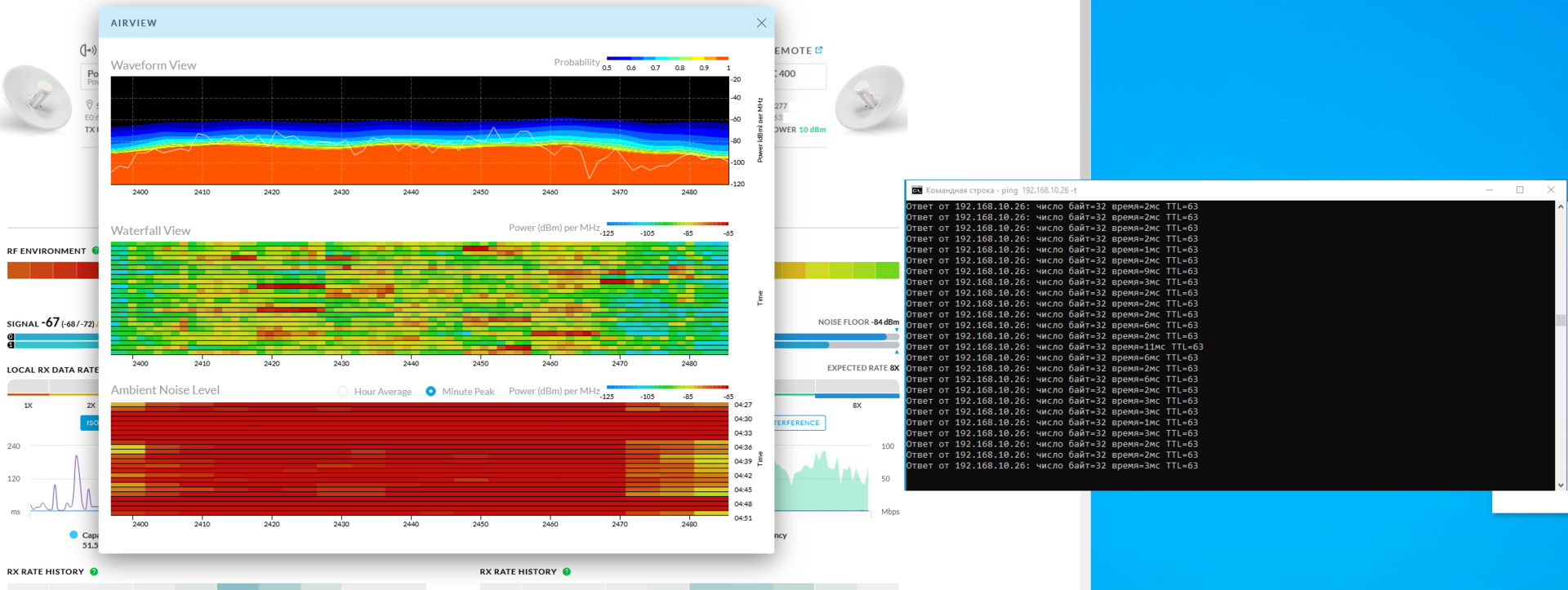This screenshot has height=590, width=1568.
Task: Close the ping command prompt window
Action: [1551, 190]
